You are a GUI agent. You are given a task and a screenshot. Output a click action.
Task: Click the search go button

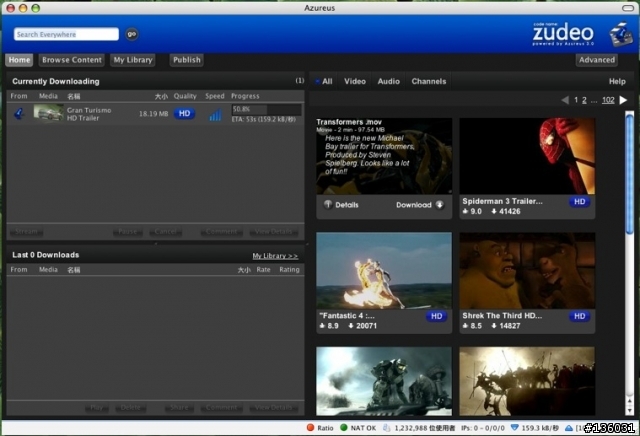tap(131, 34)
